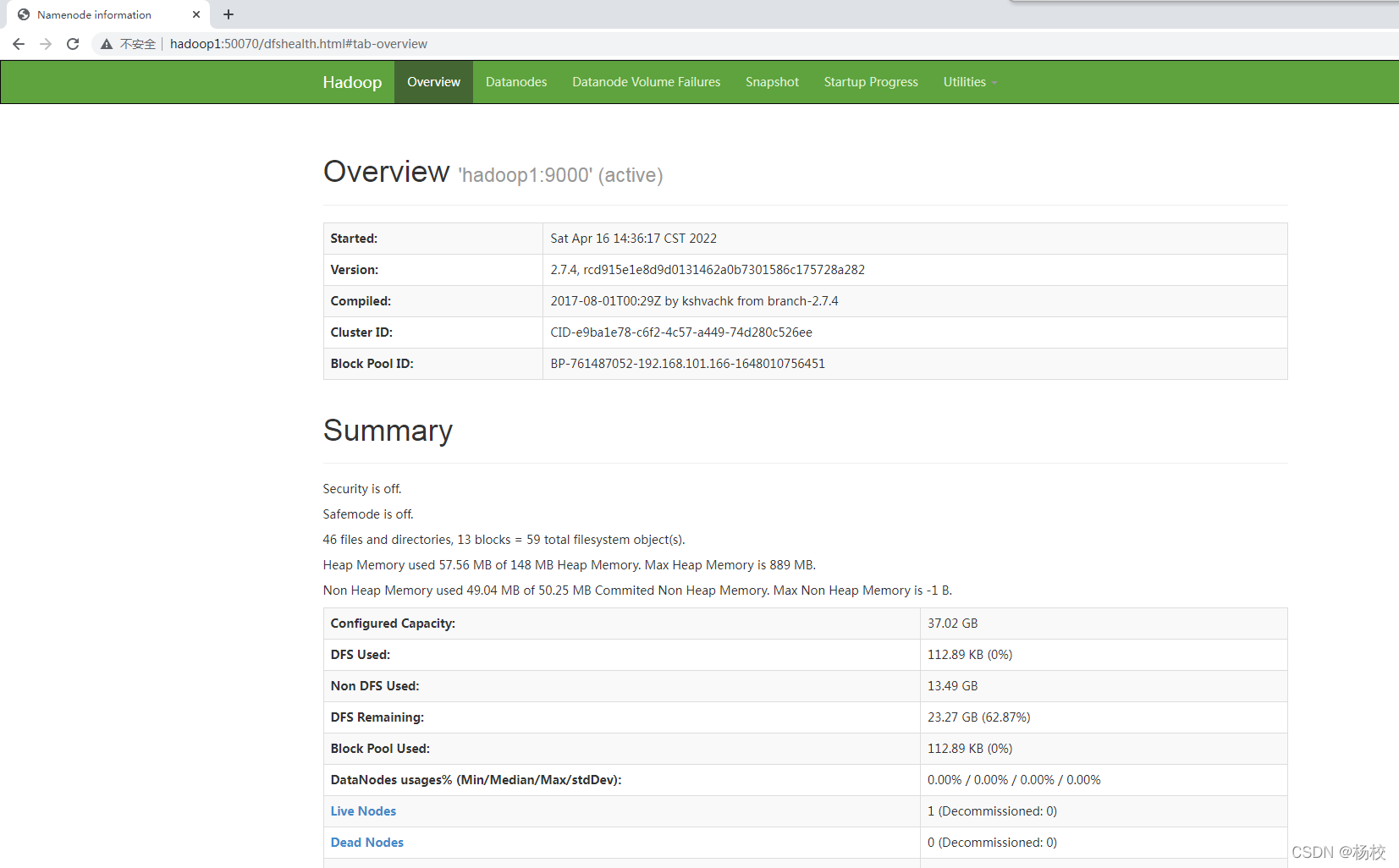Open the Startup Progress tab
1399x868 pixels.
pyautogui.click(x=871, y=82)
